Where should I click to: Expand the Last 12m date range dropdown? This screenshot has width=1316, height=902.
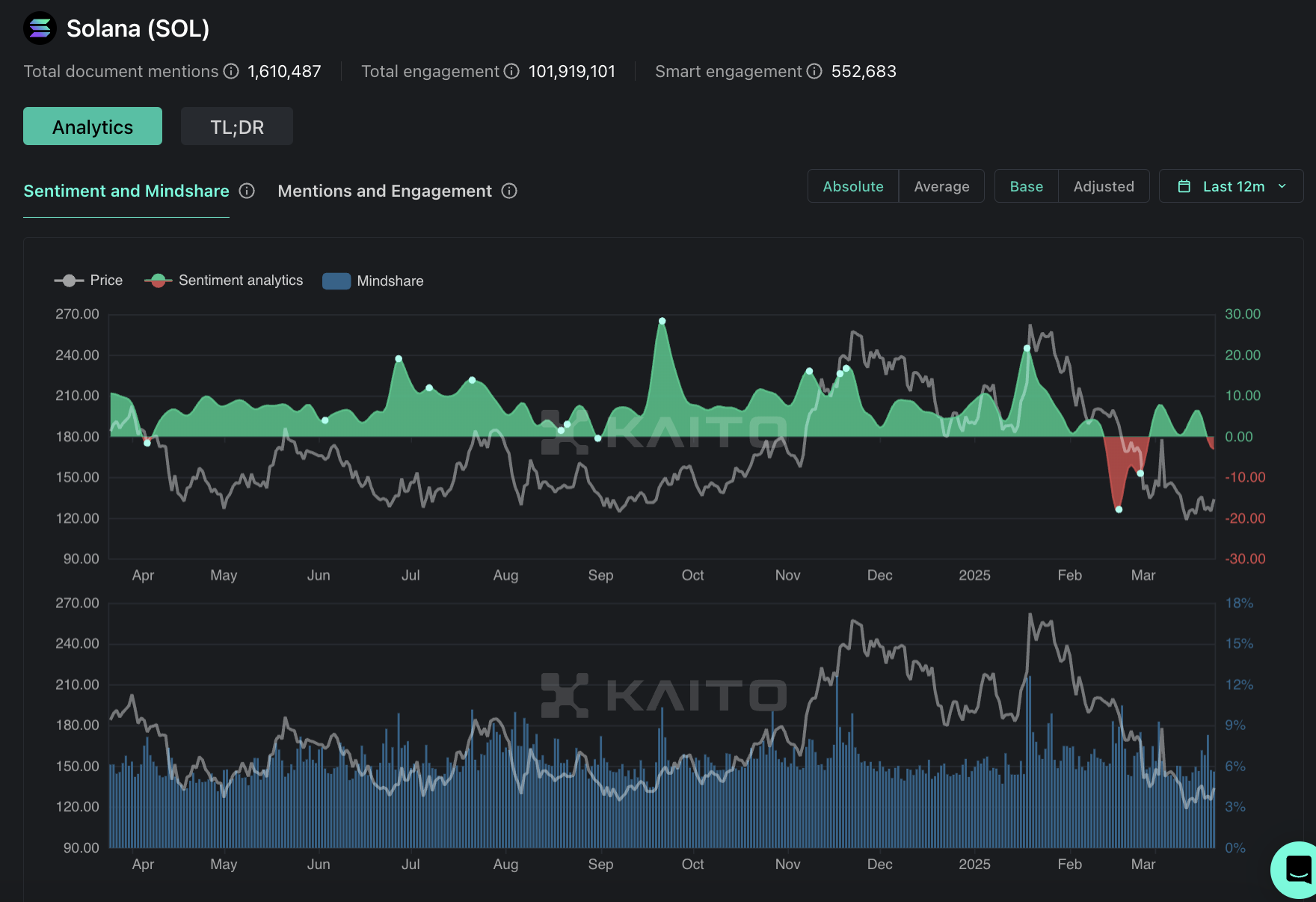pos(1232,186)
